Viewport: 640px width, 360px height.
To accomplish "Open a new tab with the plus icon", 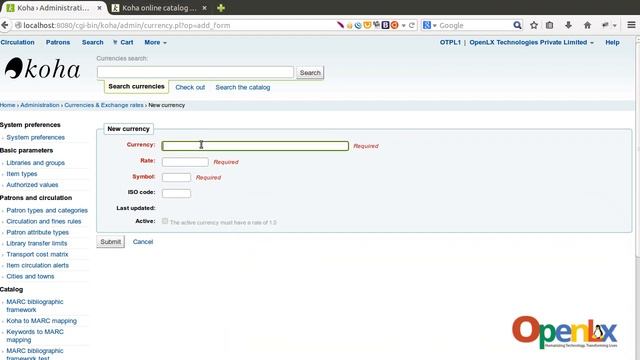I will pyautogui.click(x=221, y=8).
